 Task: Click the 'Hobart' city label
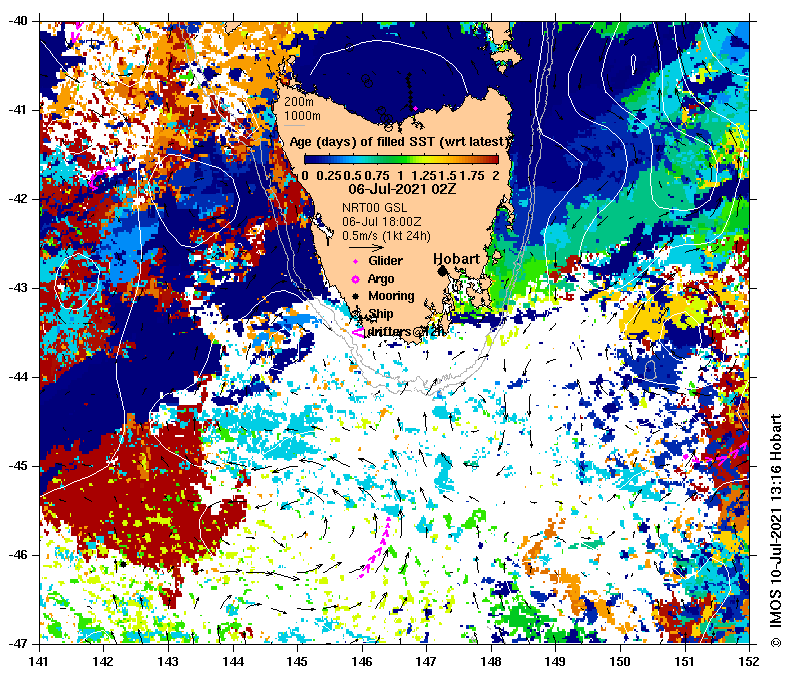457,259
